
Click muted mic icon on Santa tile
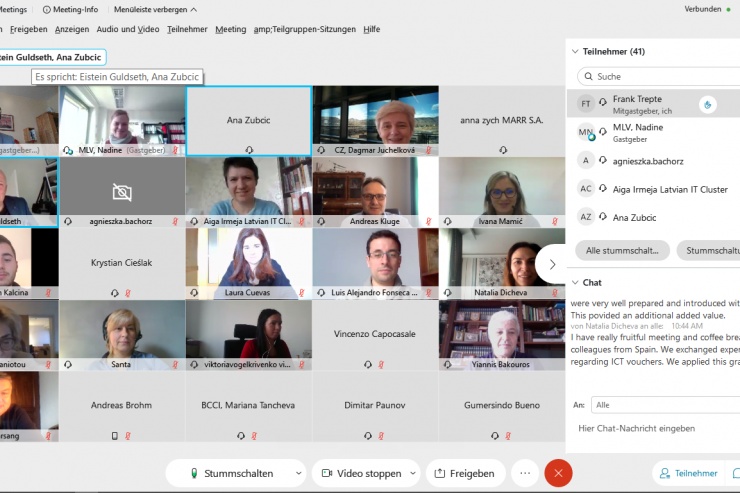[x=175, y=365]
